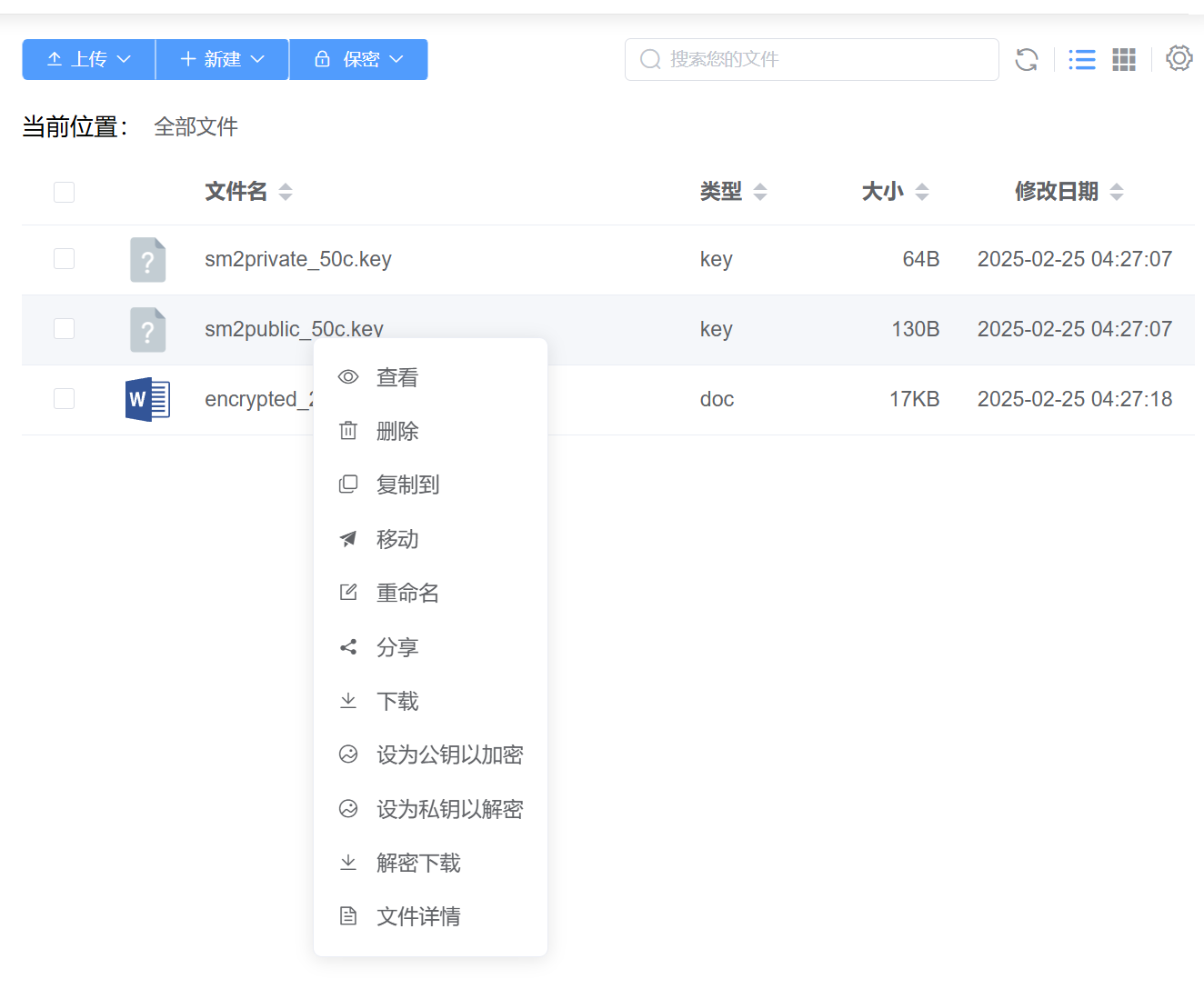The image size is (1204, 989).
Task: Pick 重命名 in context menu
Action: (x=430, y=593)
